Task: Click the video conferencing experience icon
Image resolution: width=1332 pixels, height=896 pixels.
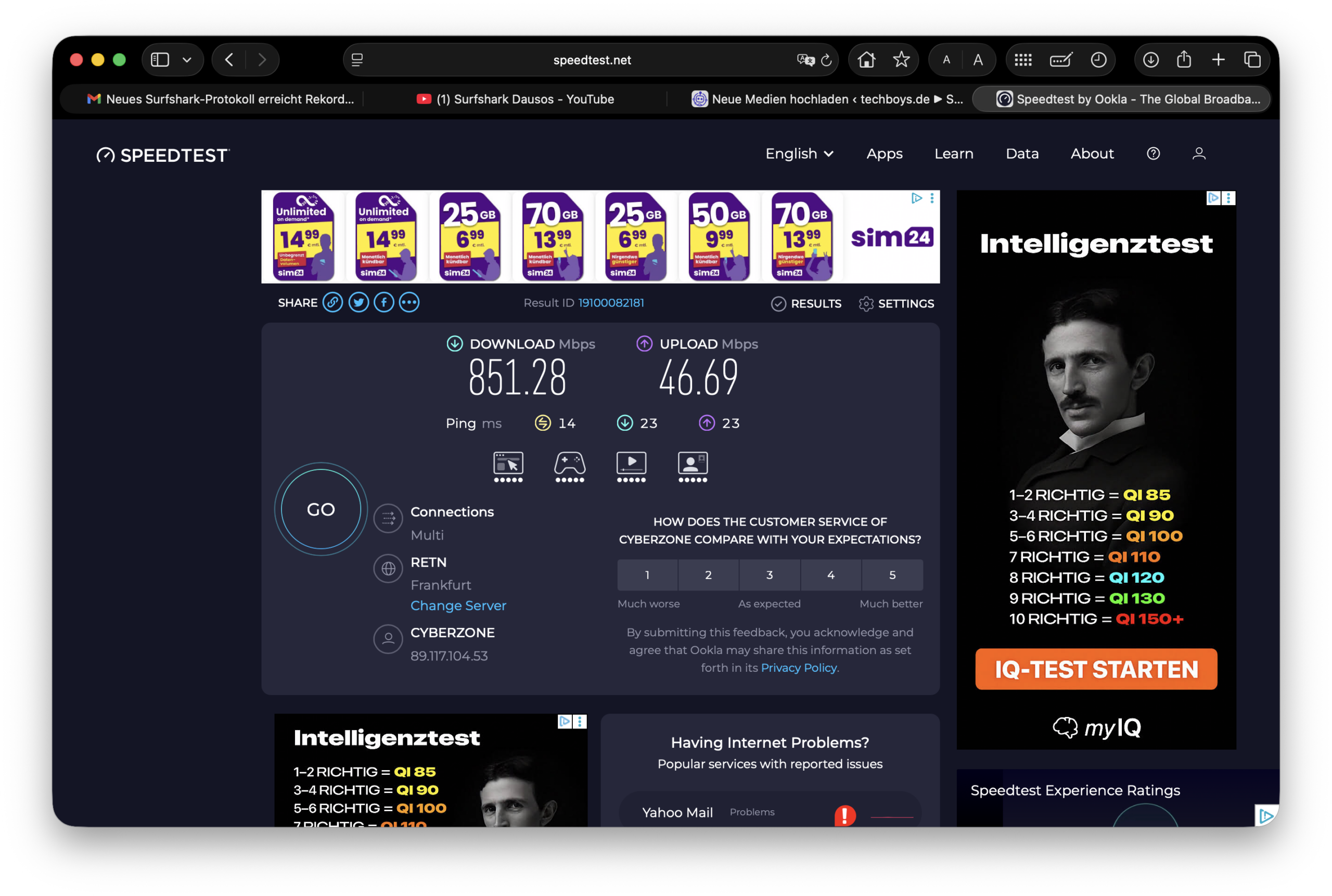Action: coord(693,467)
